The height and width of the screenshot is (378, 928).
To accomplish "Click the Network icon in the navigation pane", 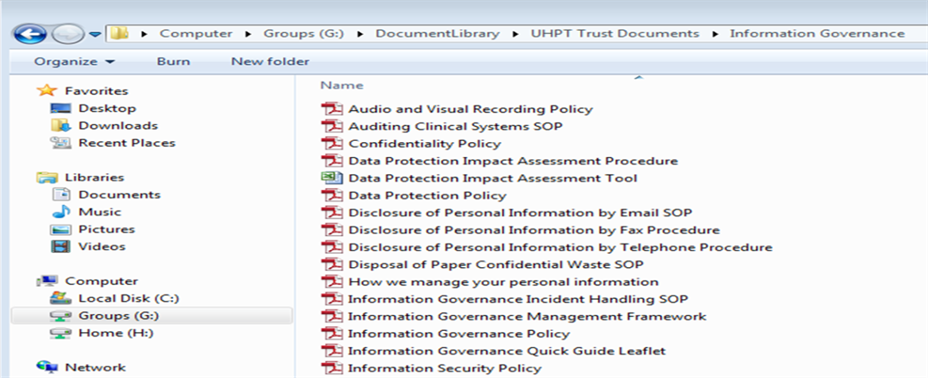I will [x=47, y=367].
